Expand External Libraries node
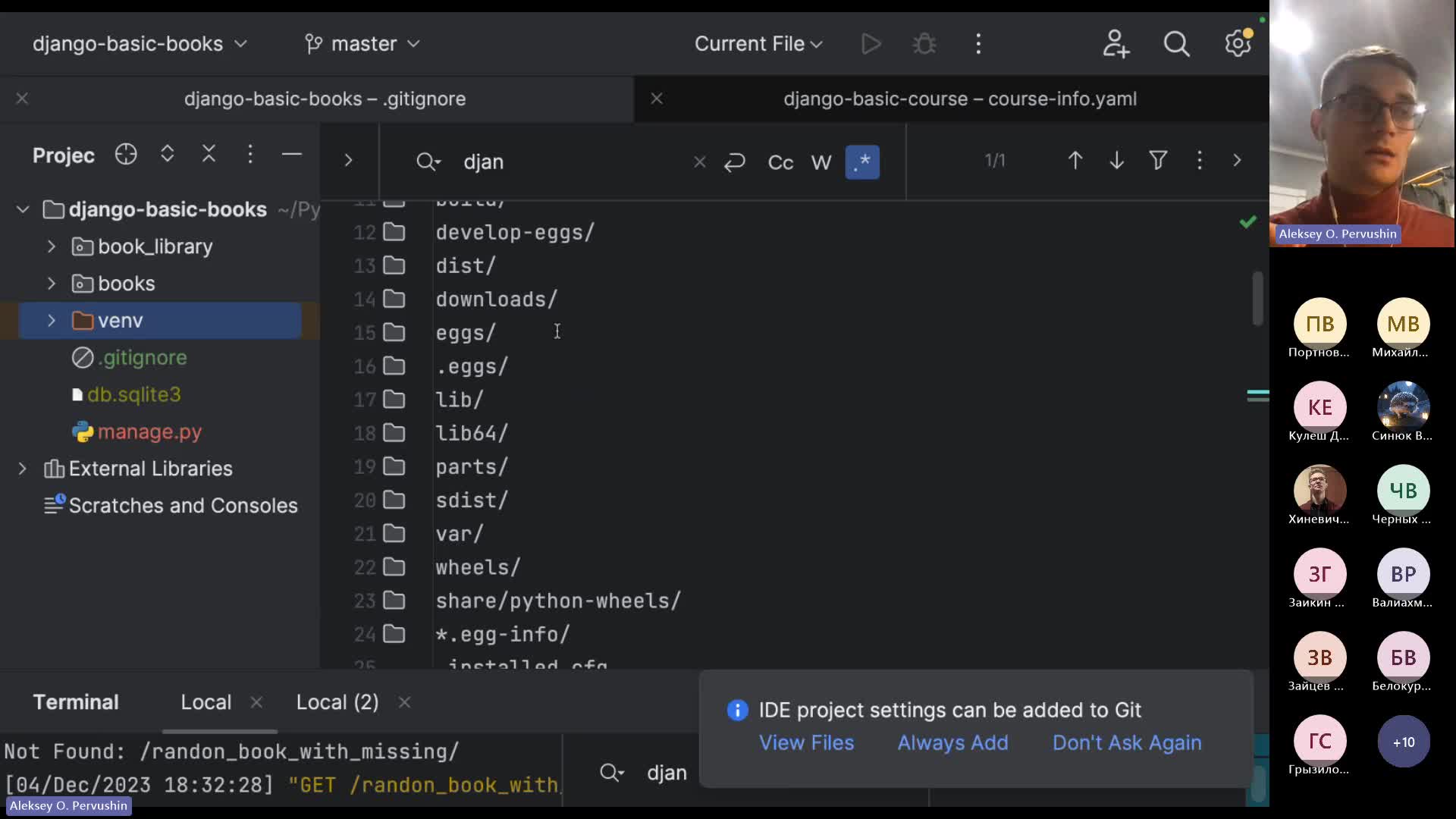Image resolution: width=1456 pixels, height=819 pixels. pos(23,469)
